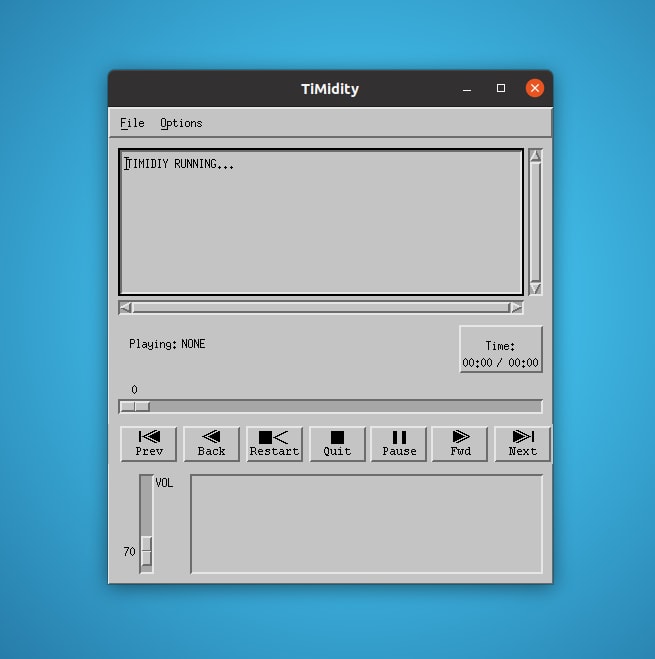Click the 'Playing: NONE' status label

[167, 344]
